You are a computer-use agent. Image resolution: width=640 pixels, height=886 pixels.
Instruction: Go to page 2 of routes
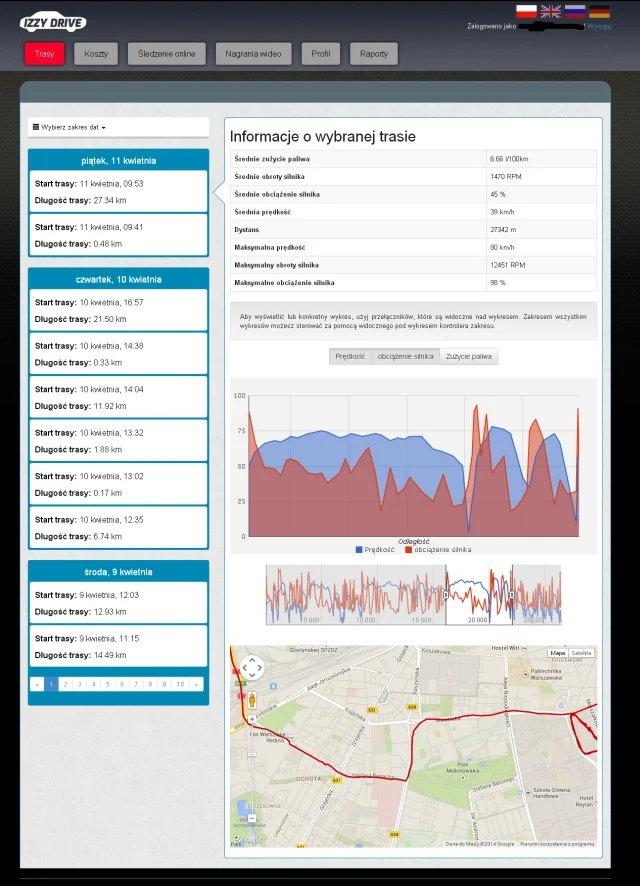(x=63, y=684)
